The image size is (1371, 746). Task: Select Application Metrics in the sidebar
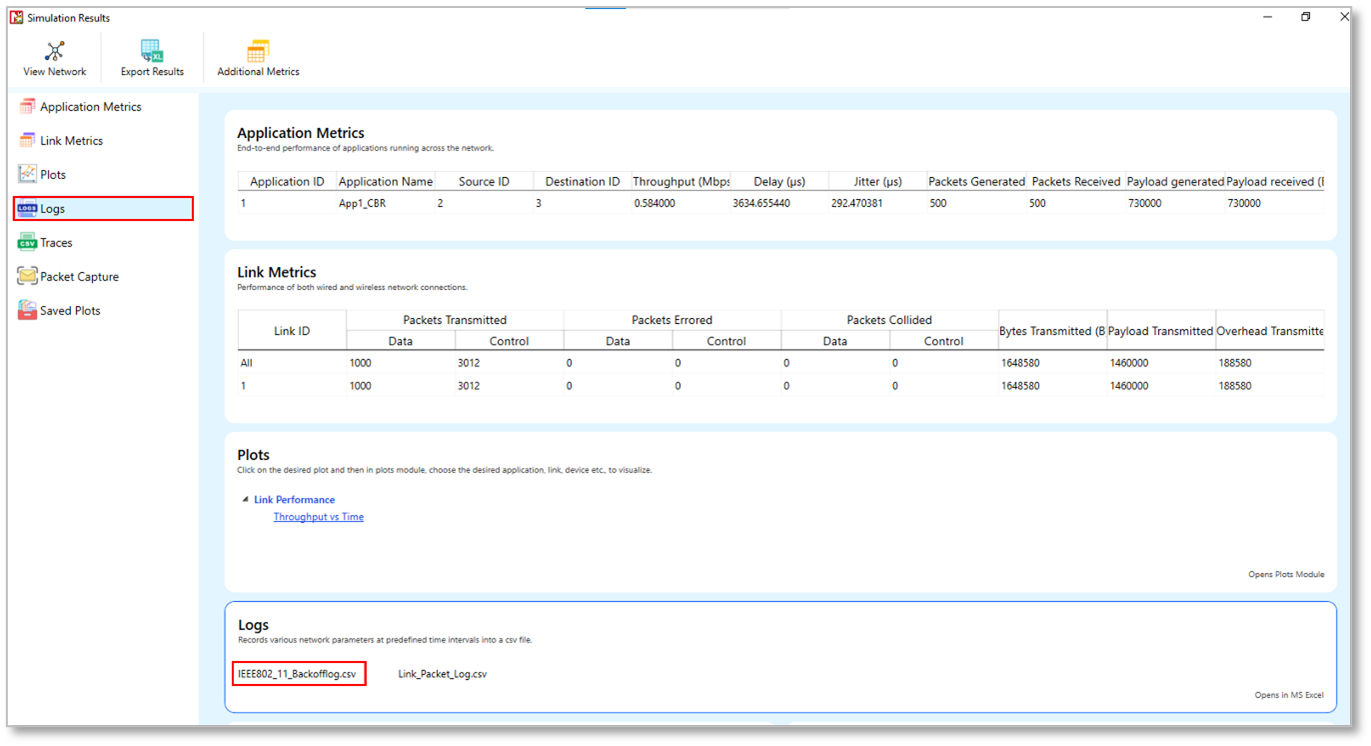click(90, 107)
